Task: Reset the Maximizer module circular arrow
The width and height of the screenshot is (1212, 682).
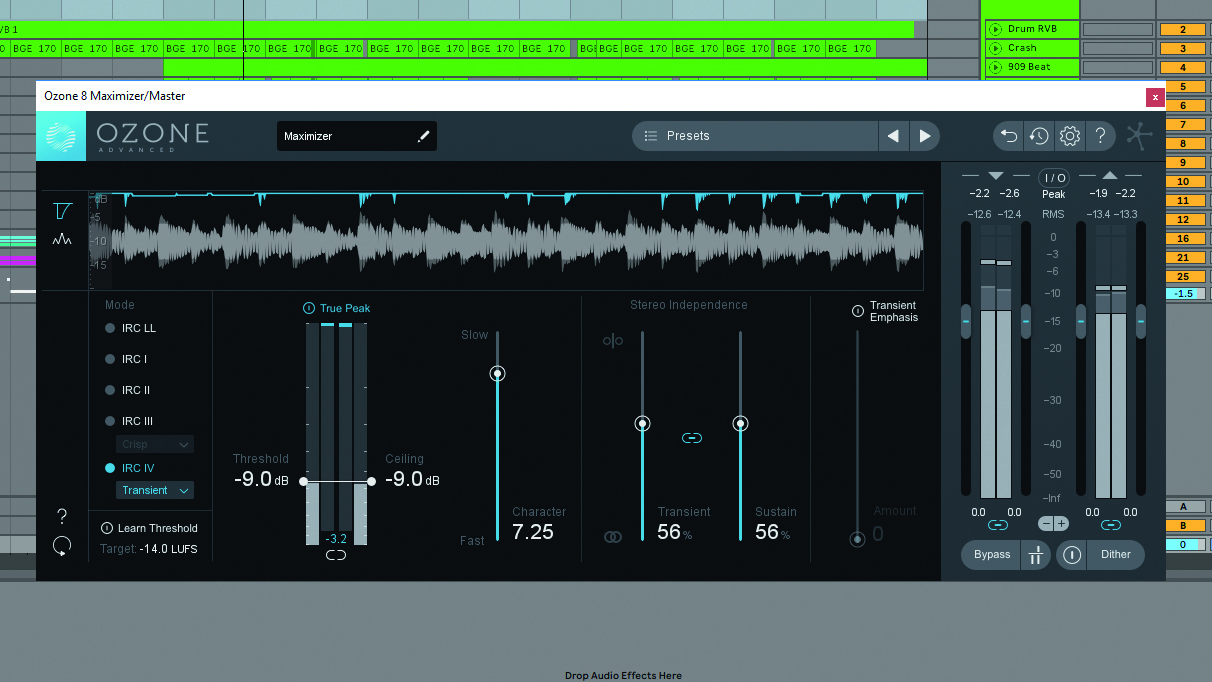Action: tap(62, 546)
